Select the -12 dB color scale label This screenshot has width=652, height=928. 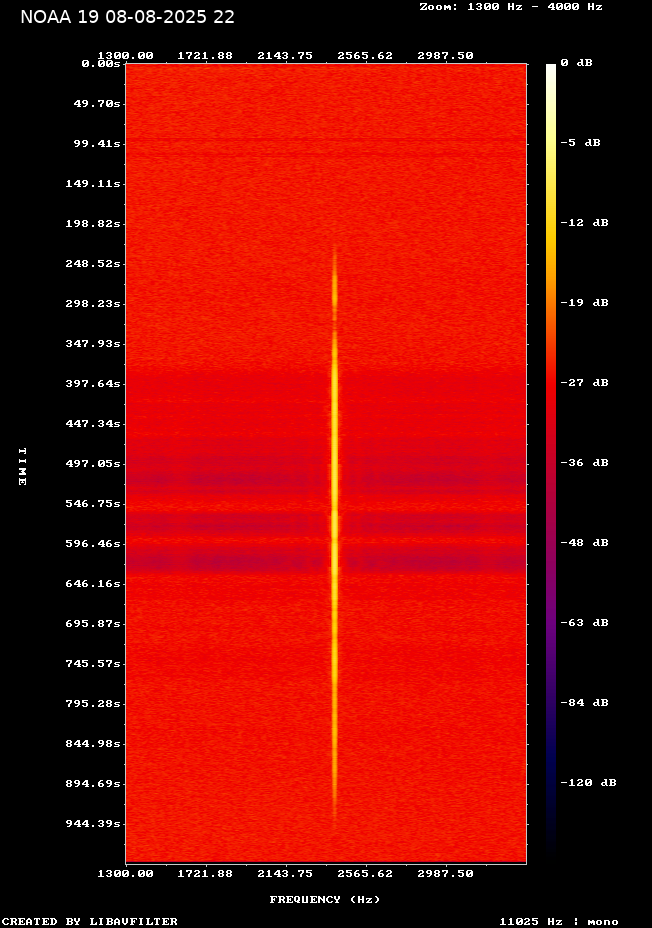(584, 222)
